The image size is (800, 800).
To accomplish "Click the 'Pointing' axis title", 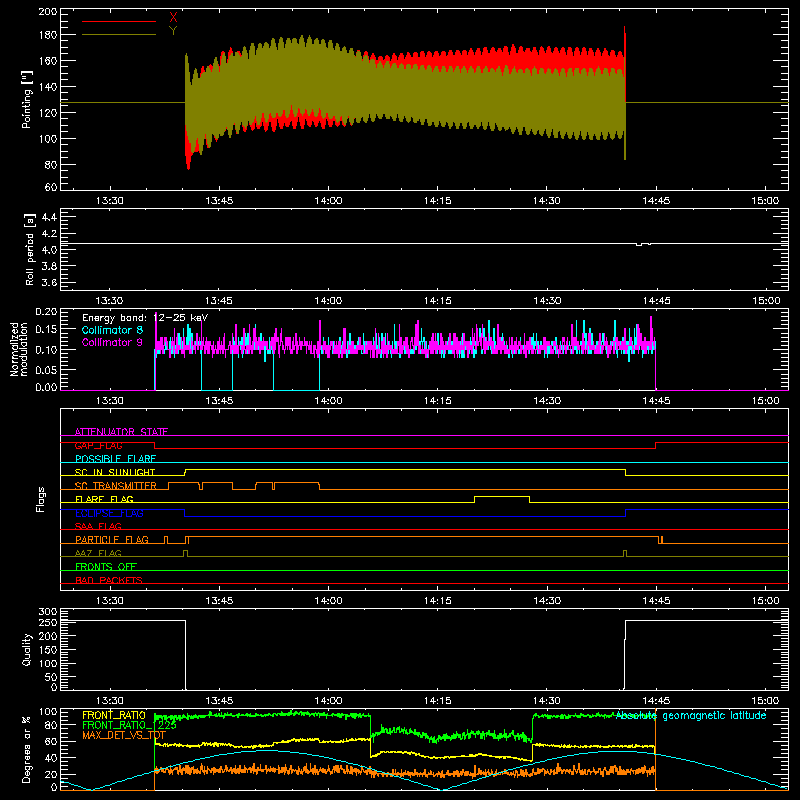I will point(27,99).
